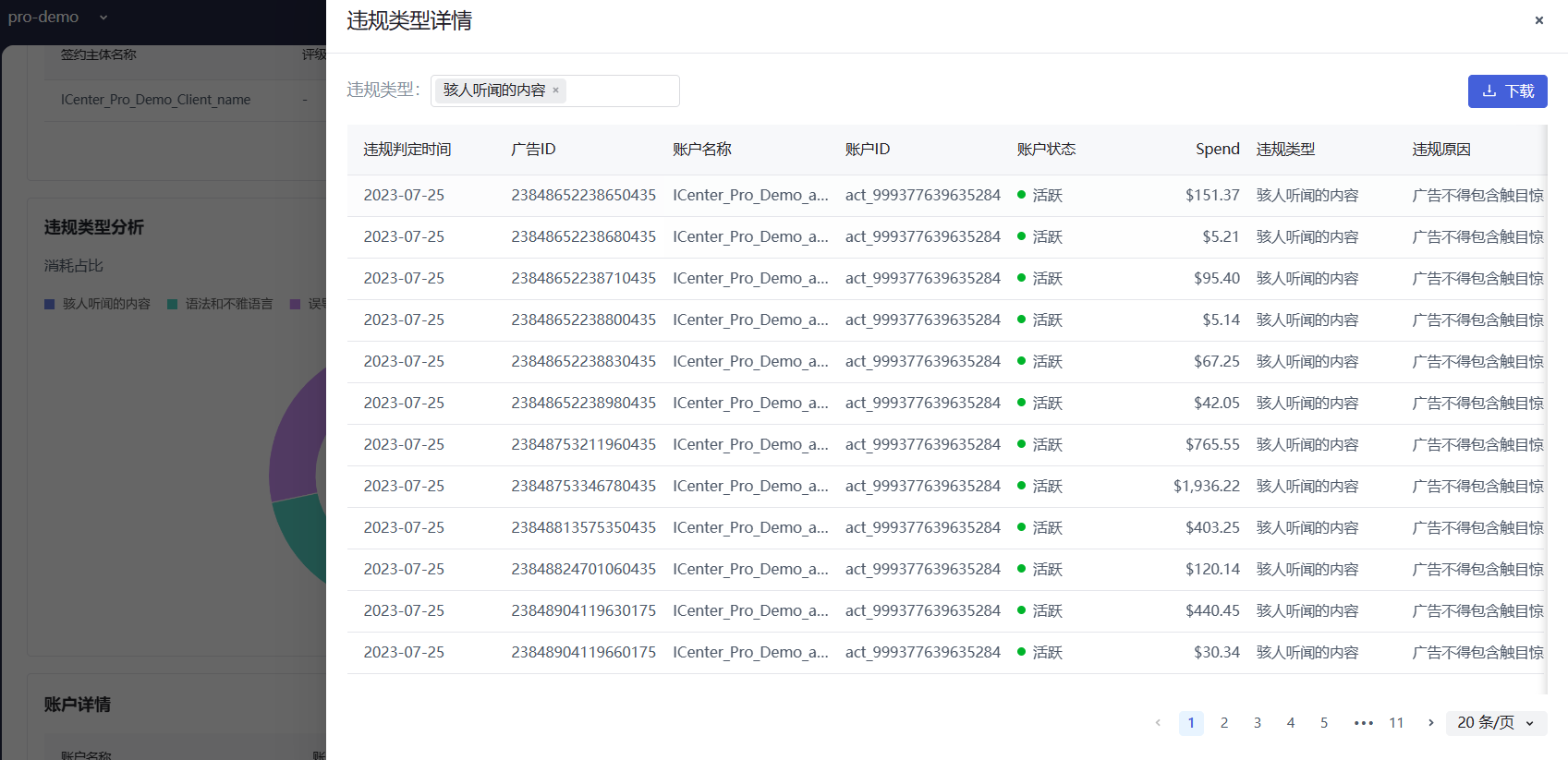Screen dimensions: 1568x760
Task: Select page 2 in pagination
Action: [x=1224, y=723]
